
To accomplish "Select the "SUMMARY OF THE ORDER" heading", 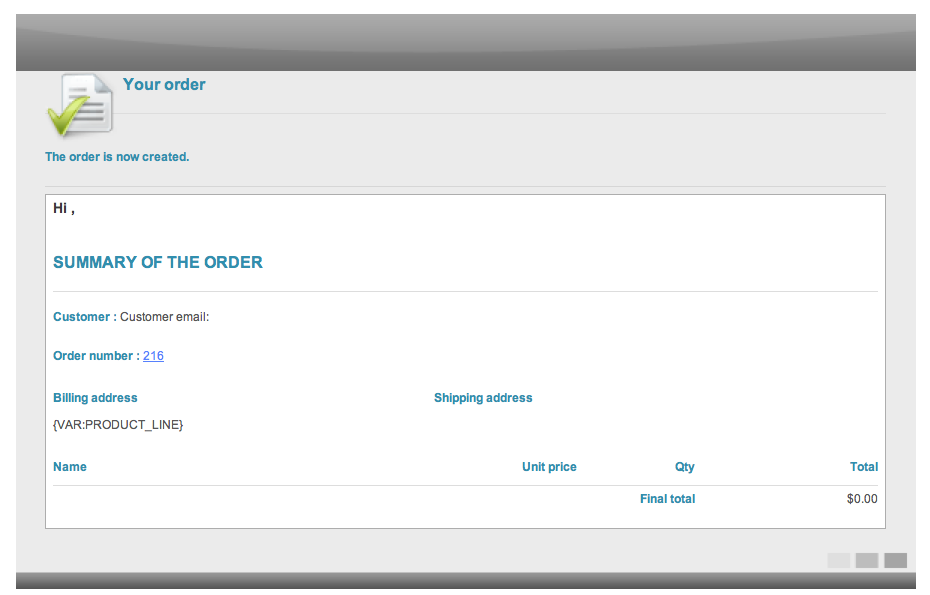I will pyautogui.click(x=158, y=262).
